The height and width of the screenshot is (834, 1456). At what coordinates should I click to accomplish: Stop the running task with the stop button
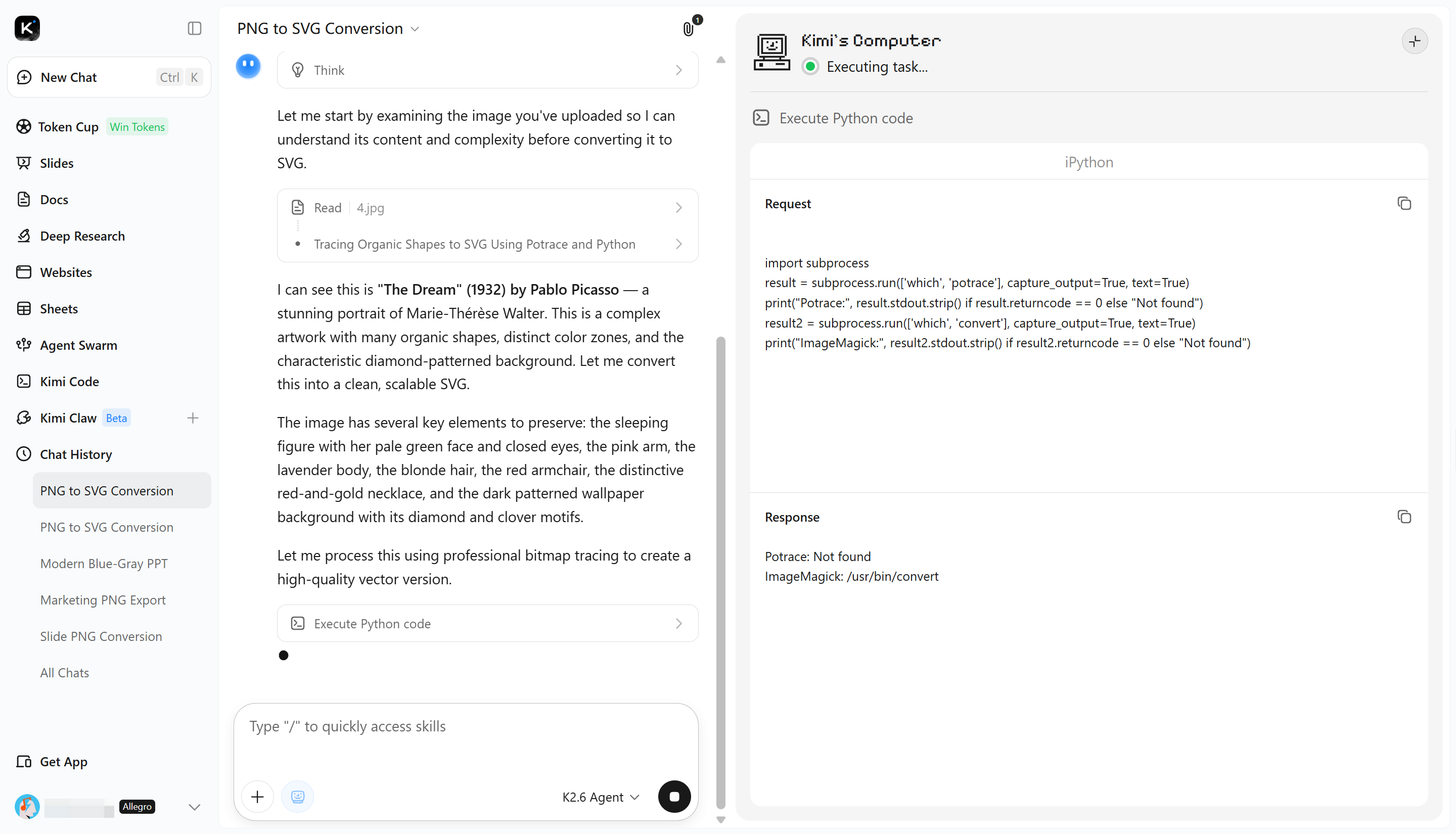pos(674,796)
